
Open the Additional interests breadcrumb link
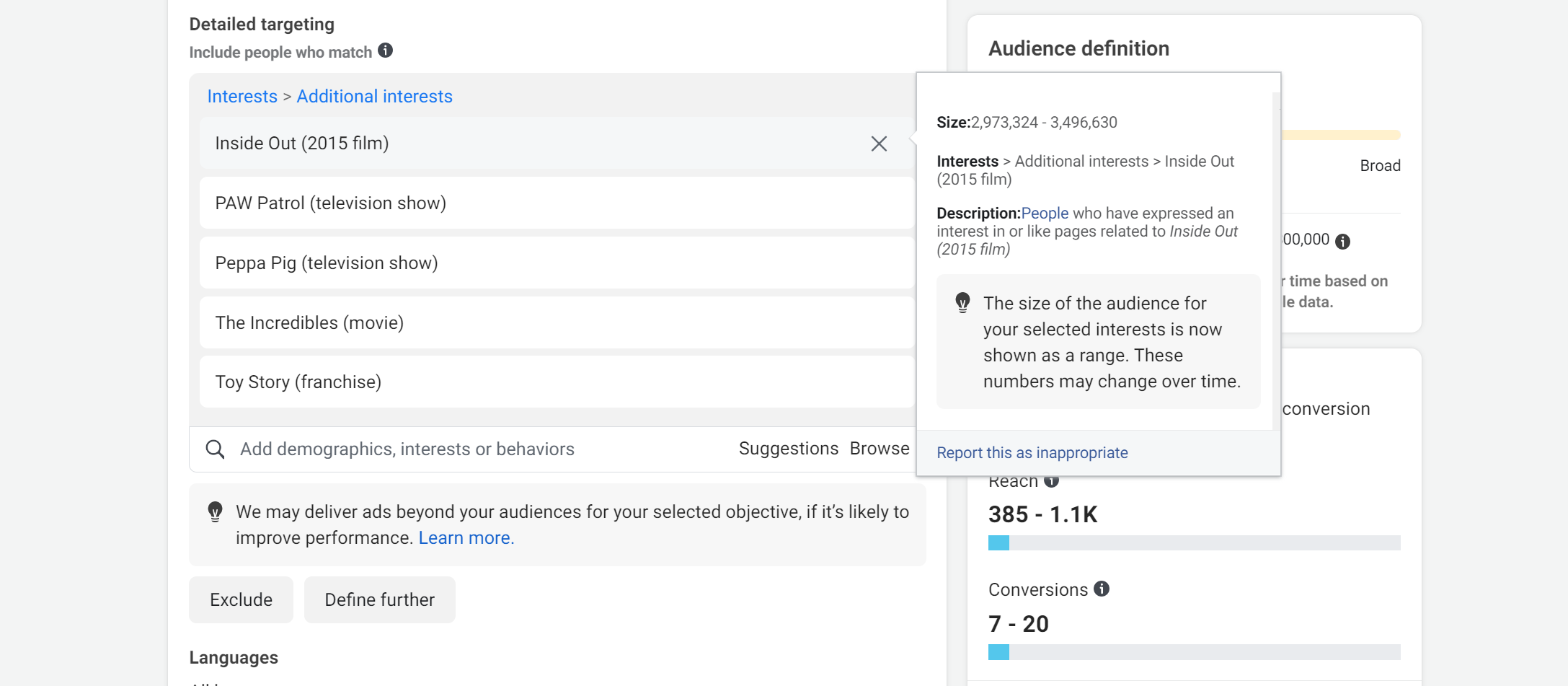(x=375, y=96)
